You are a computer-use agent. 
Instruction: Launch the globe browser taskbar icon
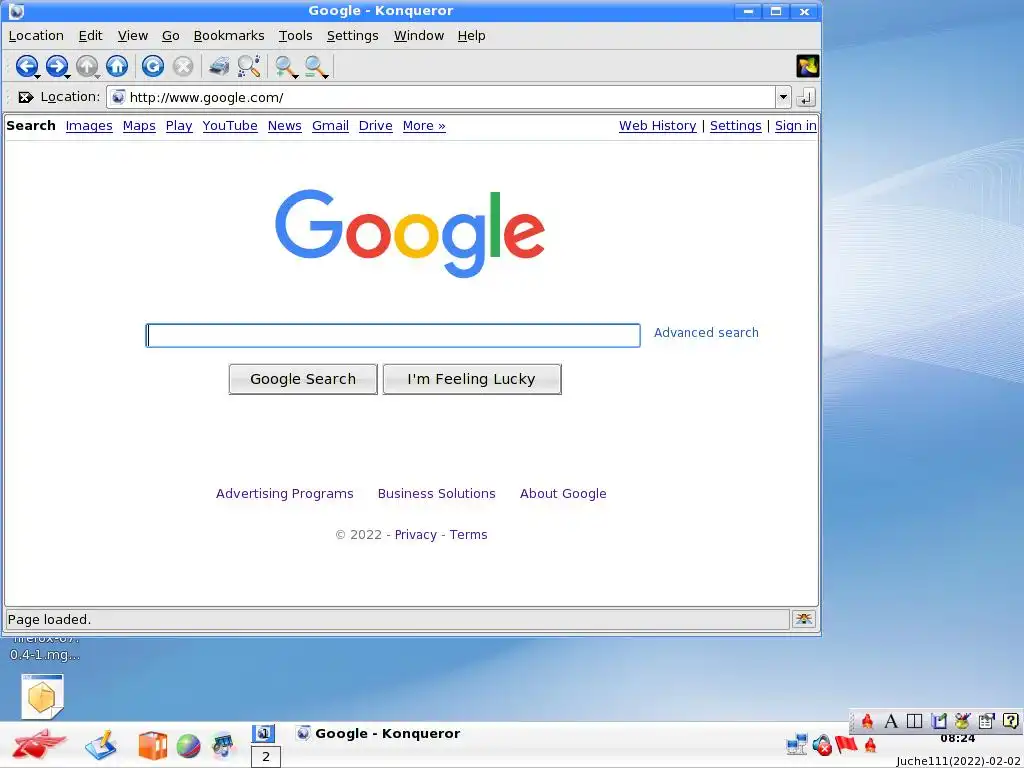pyautogui.click(x=188, y=746)
